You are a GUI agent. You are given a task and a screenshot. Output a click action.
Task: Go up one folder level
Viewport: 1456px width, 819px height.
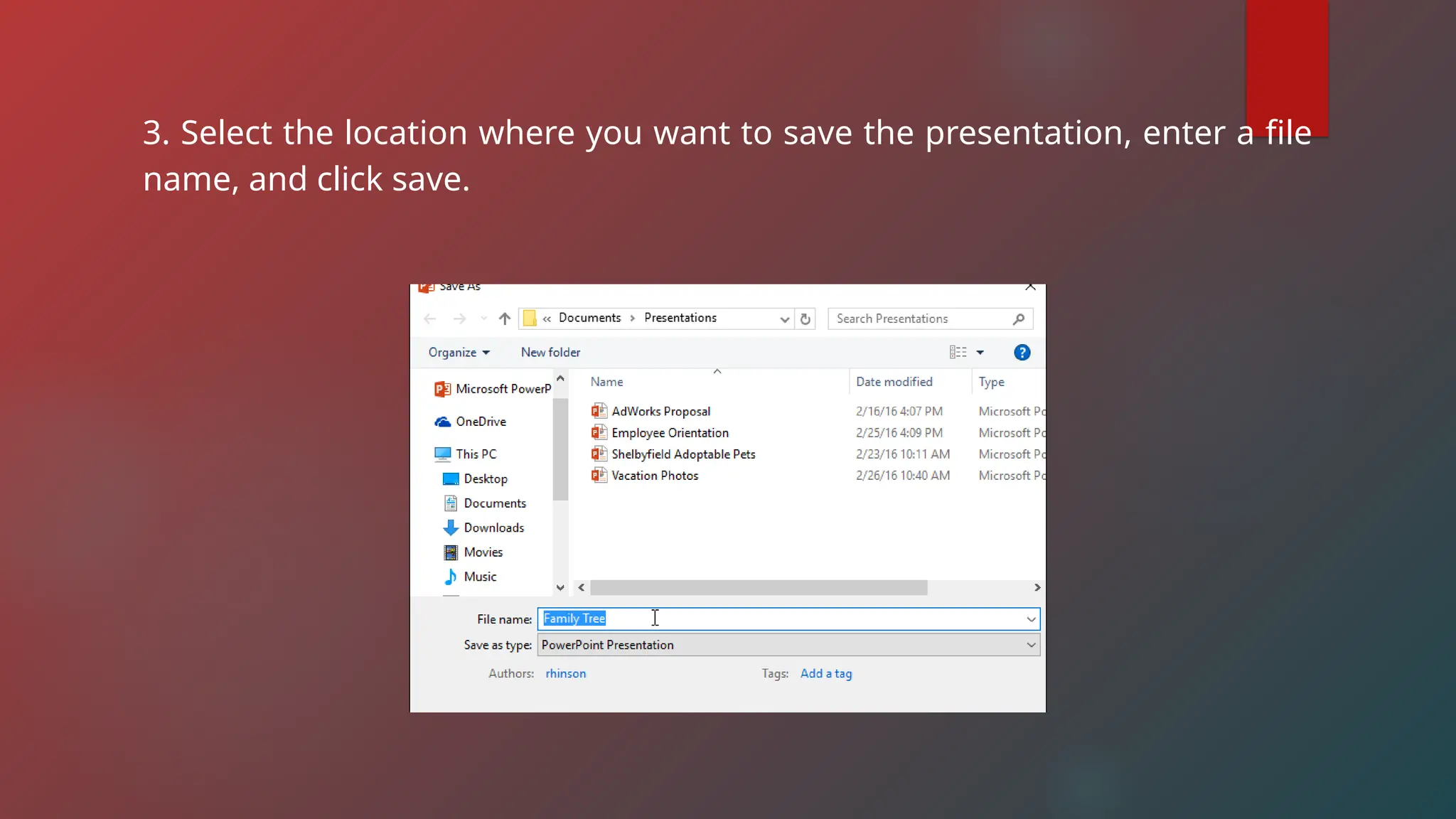click(x=505, y=318)
